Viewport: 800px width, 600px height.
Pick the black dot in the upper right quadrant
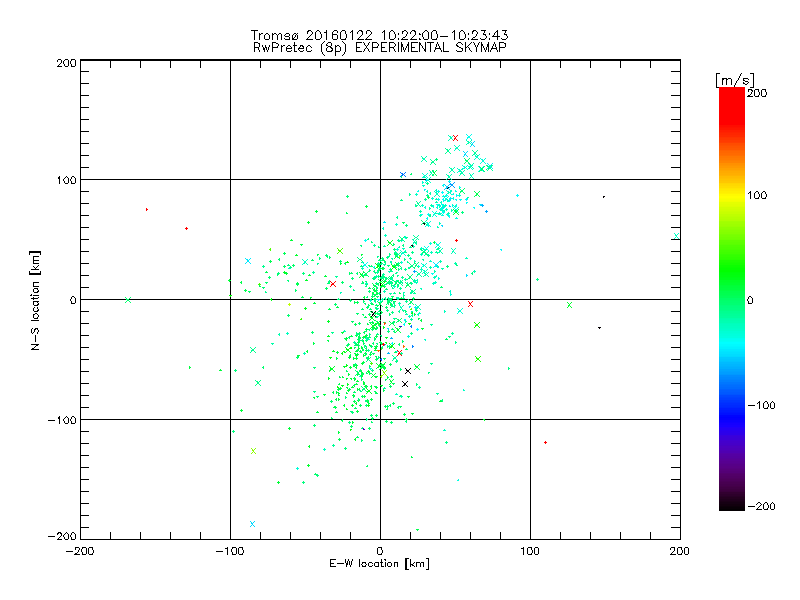coord(603,197)
